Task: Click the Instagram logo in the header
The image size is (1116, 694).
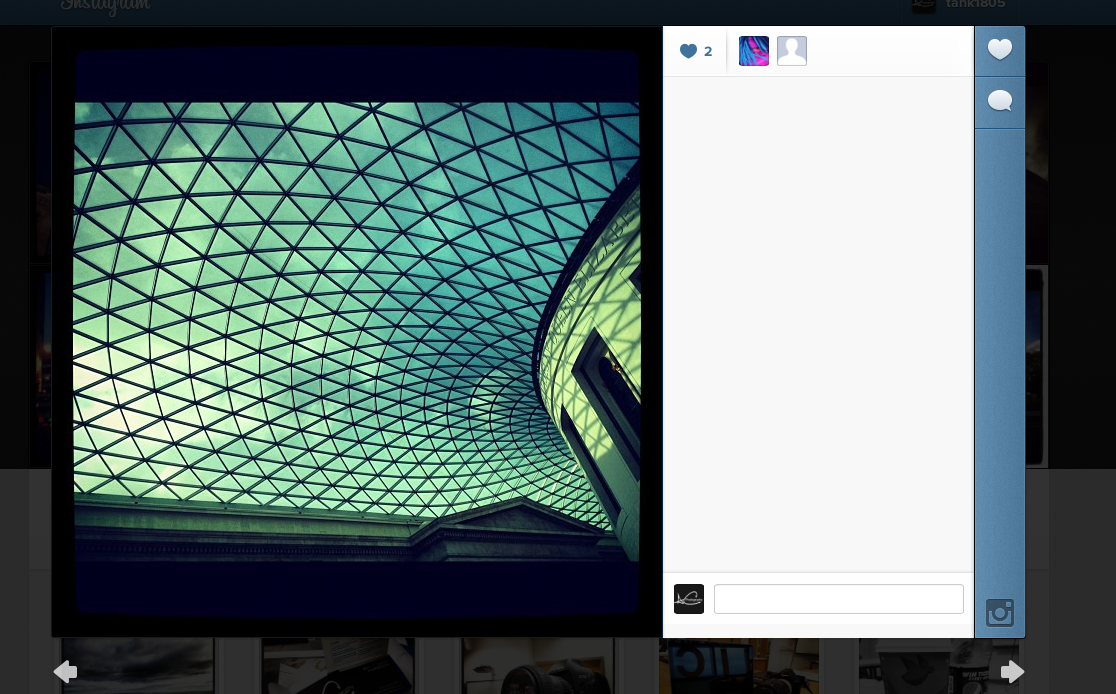Action: (x=105, y=6)
